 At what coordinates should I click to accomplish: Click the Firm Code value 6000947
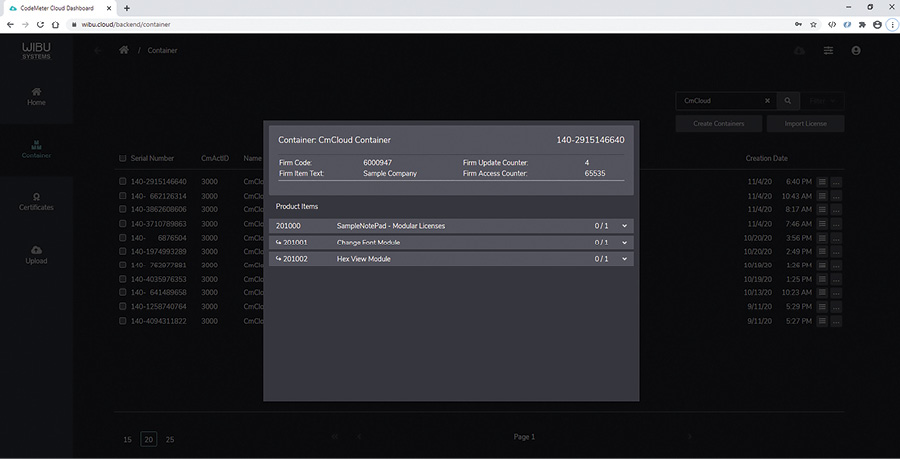point(378,163)
